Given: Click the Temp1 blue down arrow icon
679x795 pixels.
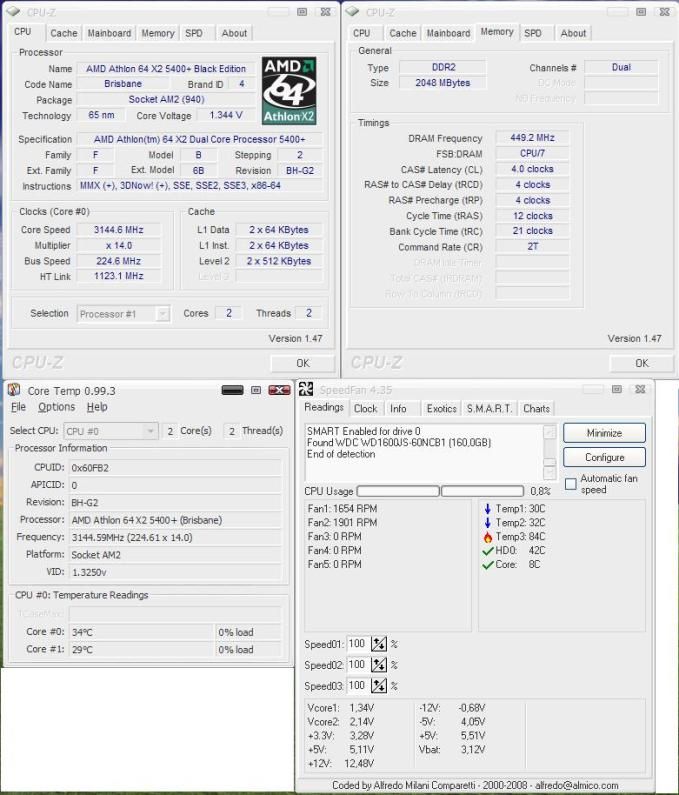Looking at the screenshot, I should (487, 509).
